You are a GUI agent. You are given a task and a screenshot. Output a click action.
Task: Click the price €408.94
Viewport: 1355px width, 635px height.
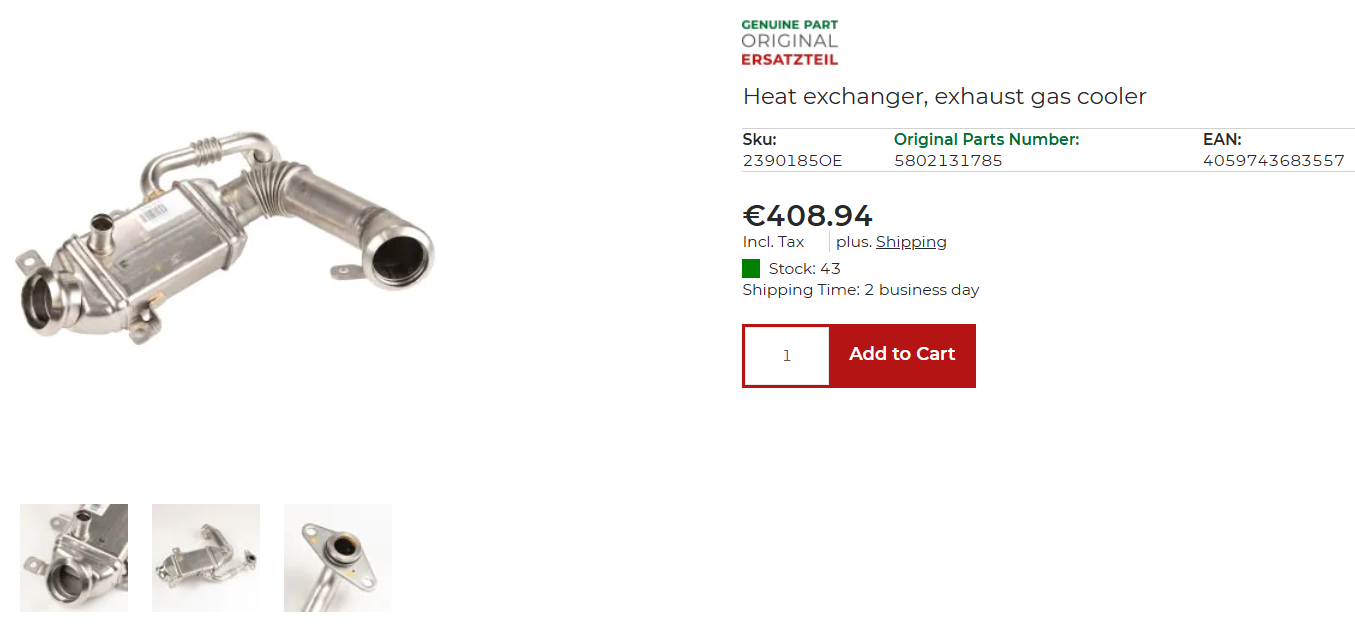tap(808, 215)
